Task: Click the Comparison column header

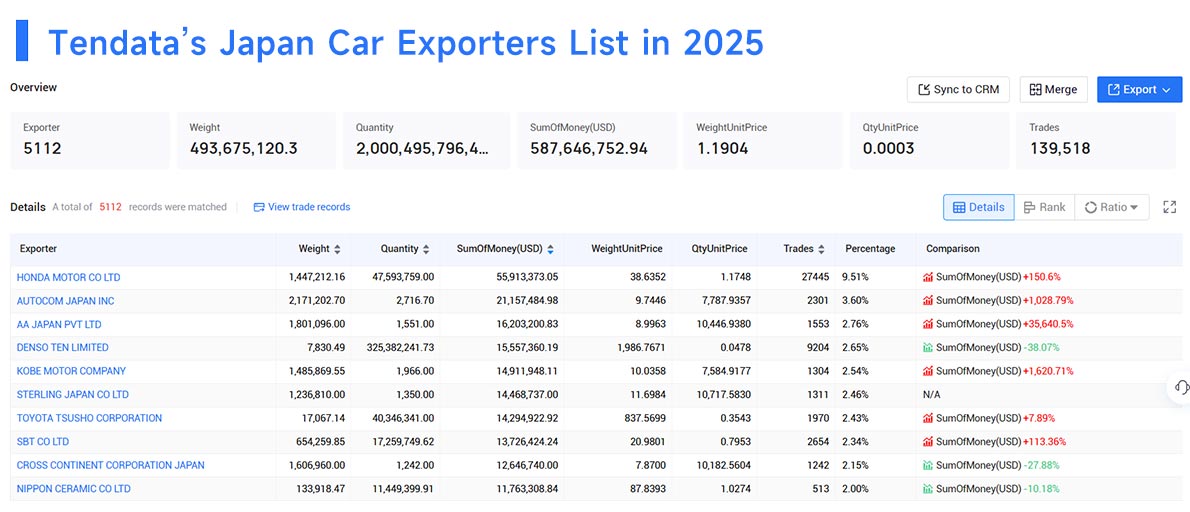Action: [952, 249]
